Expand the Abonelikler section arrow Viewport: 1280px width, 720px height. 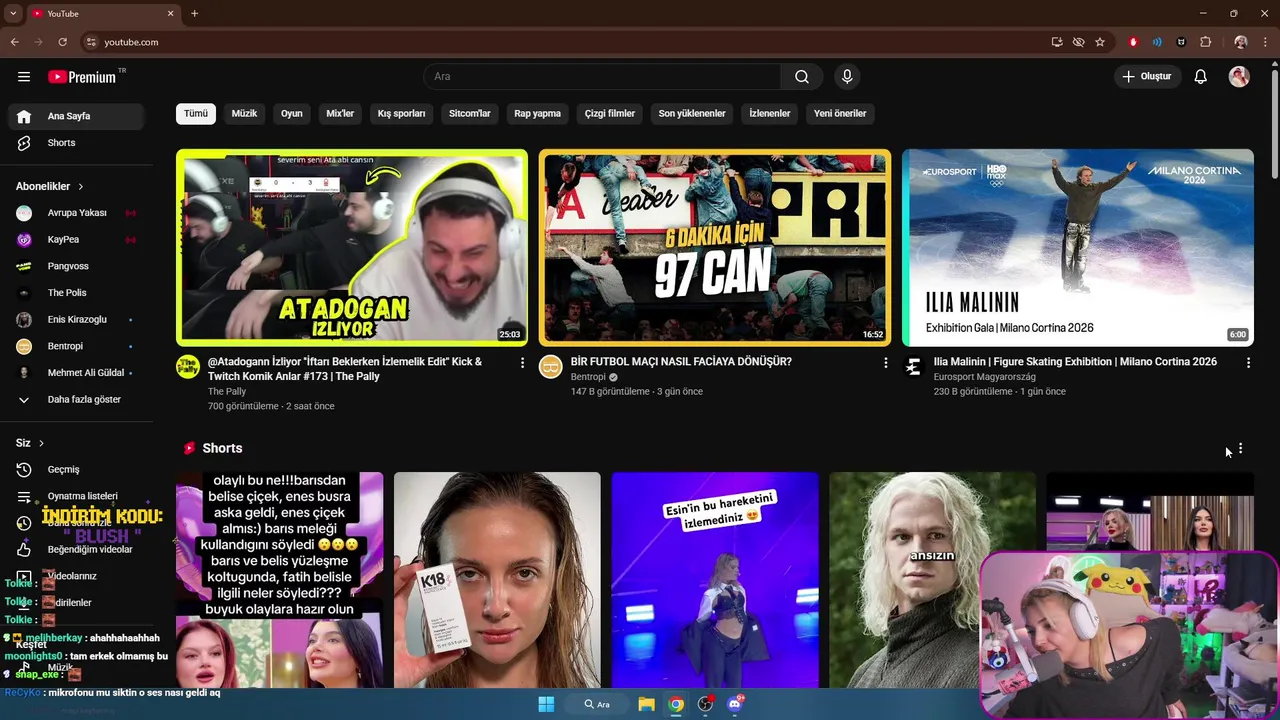coord(81,187)
